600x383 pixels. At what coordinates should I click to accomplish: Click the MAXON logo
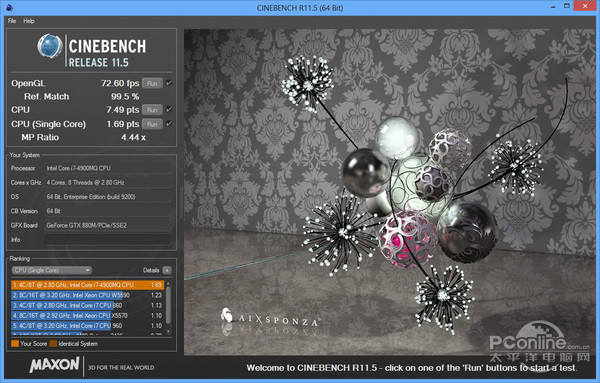(55, 365)
